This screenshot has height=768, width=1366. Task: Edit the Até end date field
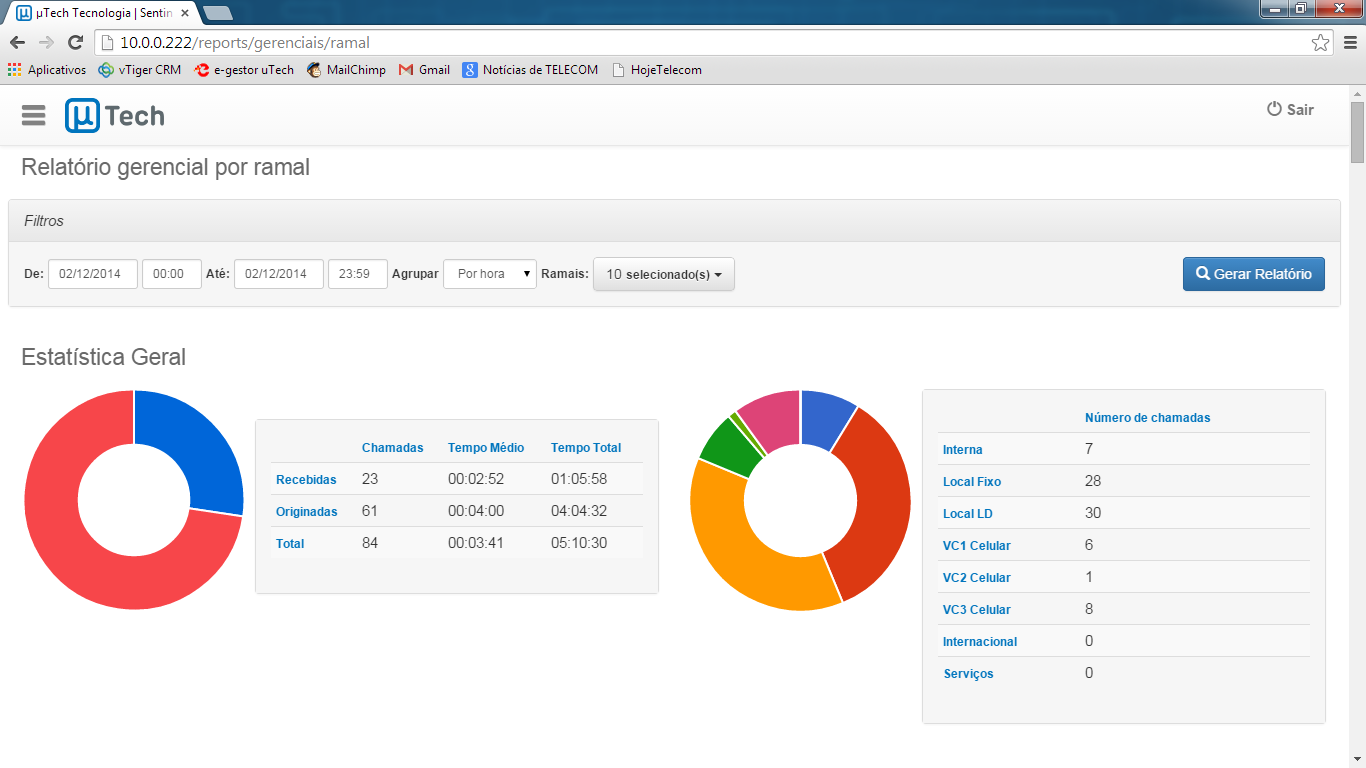(x=279, y=274)
